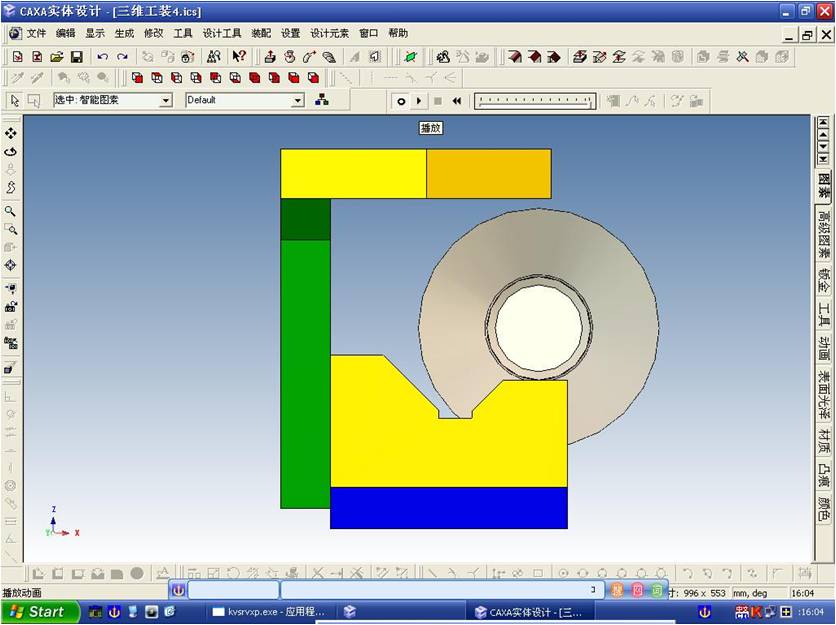Viewport: 836px width, 625px height.
Task: Click the hierarchy tree icon beside Default dropdown
Action: coord(321,100)
